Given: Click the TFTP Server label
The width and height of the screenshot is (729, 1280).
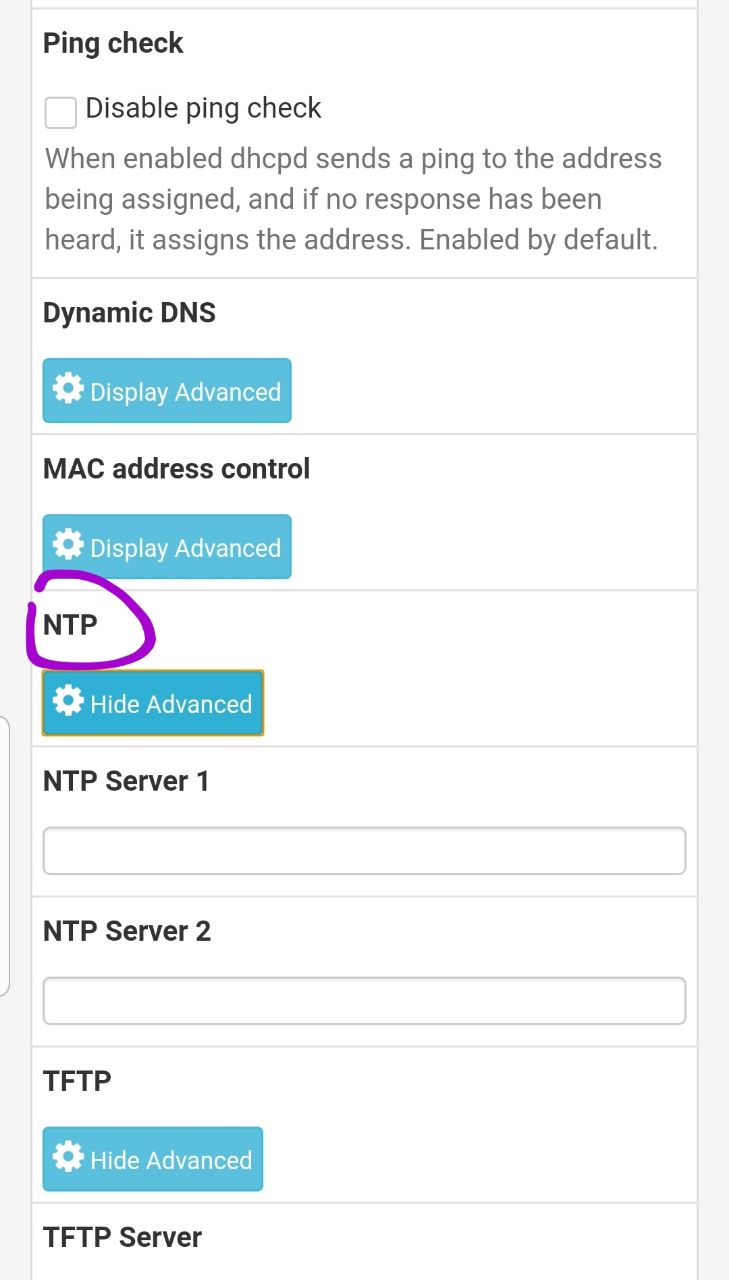Looking at the screenshot, I should (x=122, y=1237).
